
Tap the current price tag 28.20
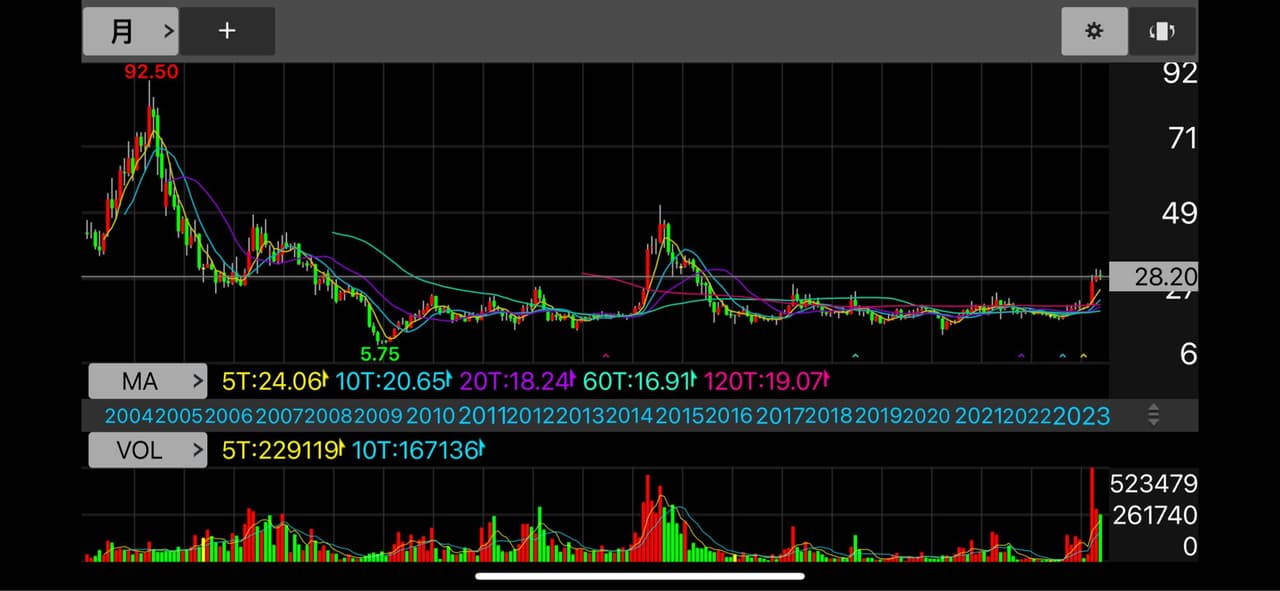click(x=1153, y=277)
